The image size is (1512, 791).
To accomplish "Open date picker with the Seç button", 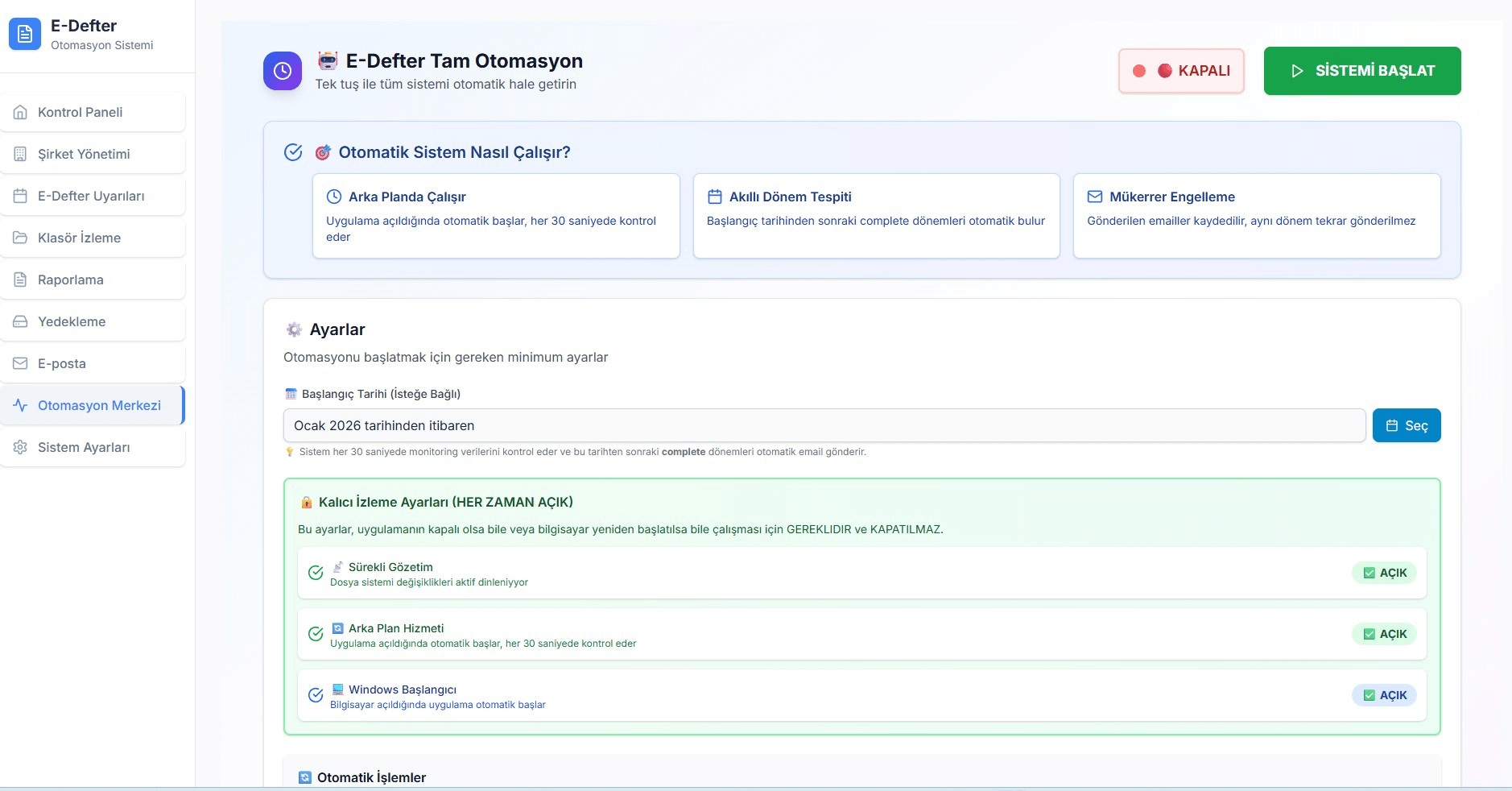I will 1406,425.
